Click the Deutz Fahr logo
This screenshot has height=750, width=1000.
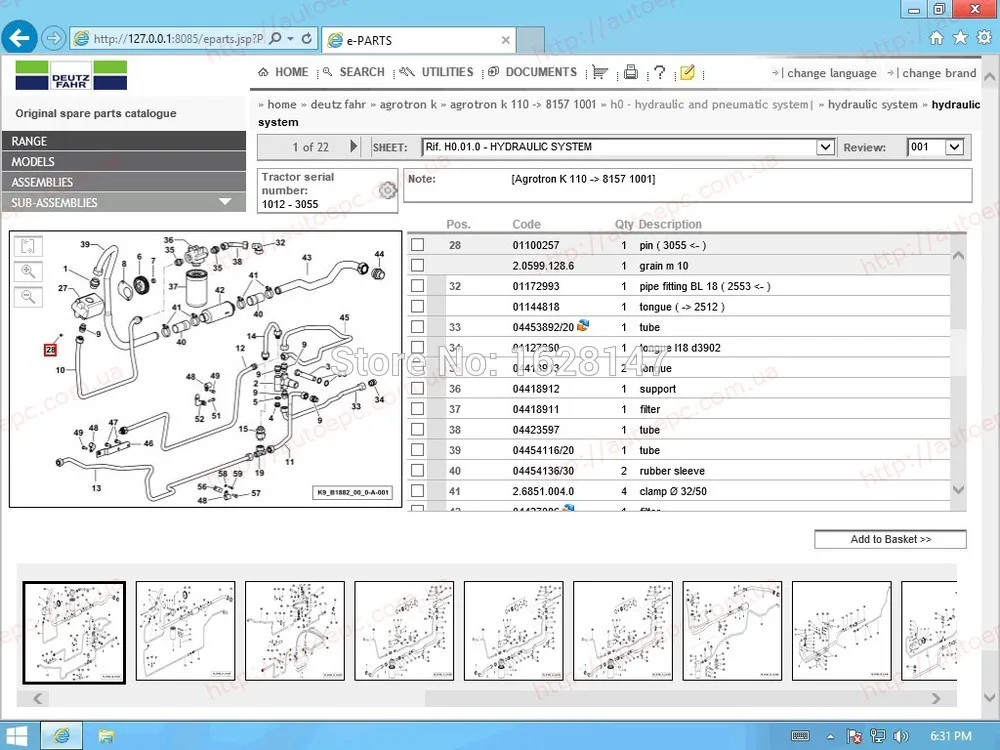(x=71, y=75)
